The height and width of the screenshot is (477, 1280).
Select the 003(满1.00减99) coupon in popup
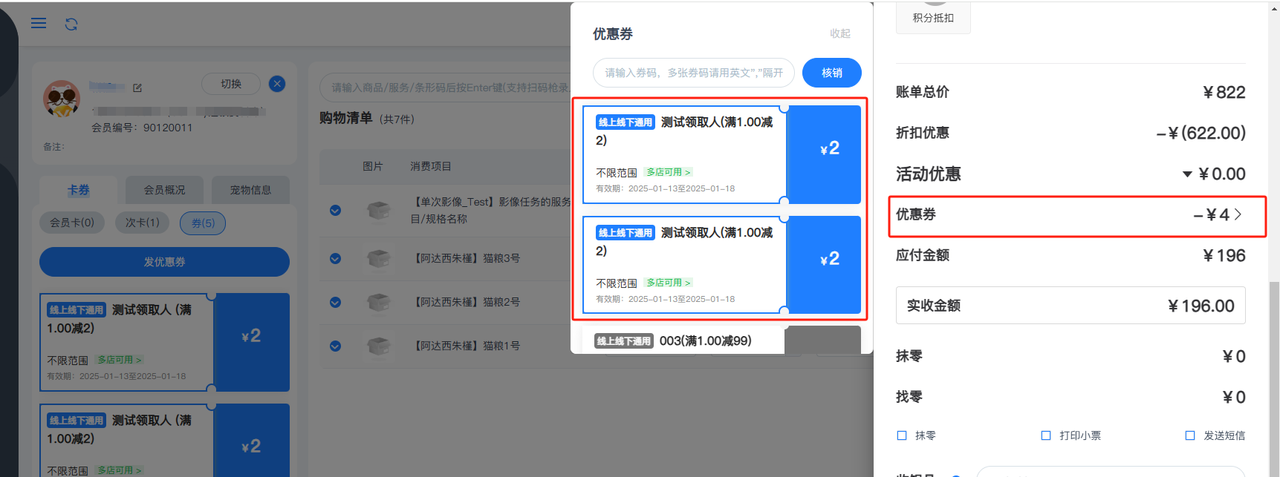[722, 340]
